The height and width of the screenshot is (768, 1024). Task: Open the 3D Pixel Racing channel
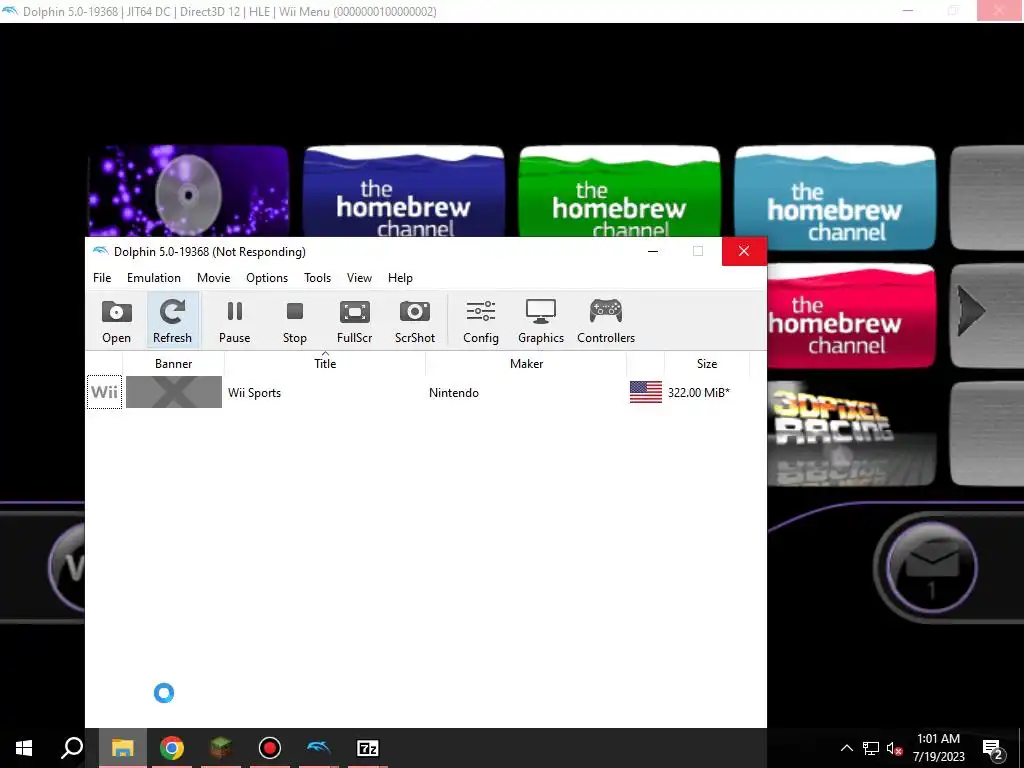point(852,434)
